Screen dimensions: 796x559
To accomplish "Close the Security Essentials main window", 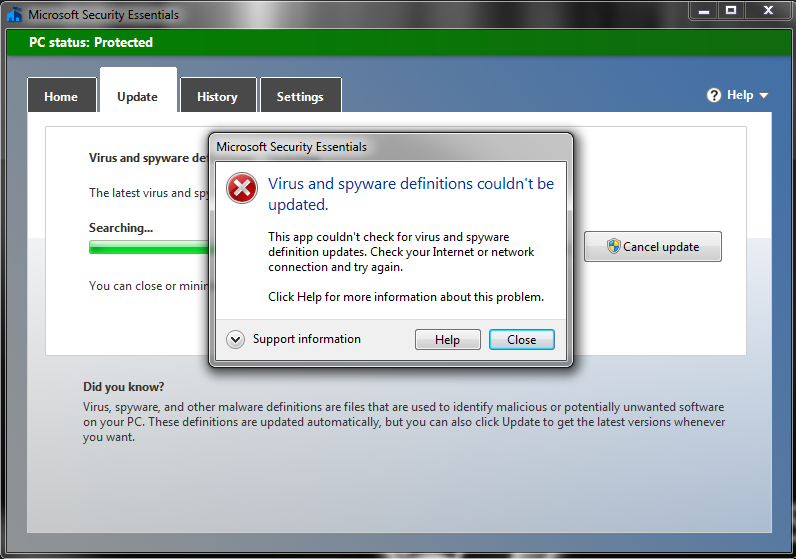I will (x=768, y=10).
